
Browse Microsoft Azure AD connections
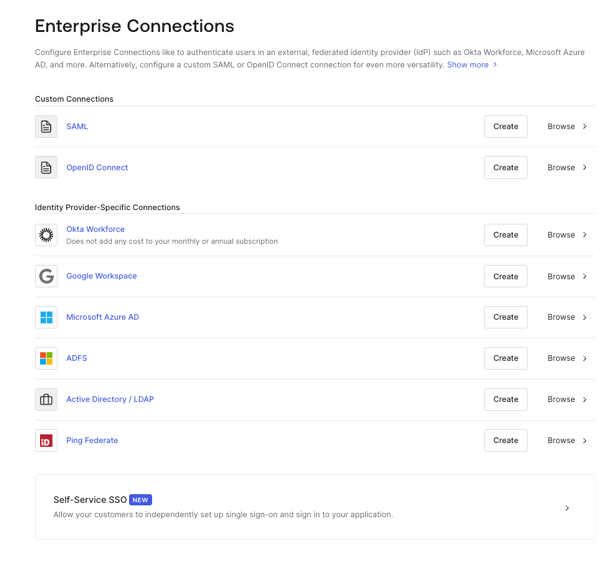point(567,317)
